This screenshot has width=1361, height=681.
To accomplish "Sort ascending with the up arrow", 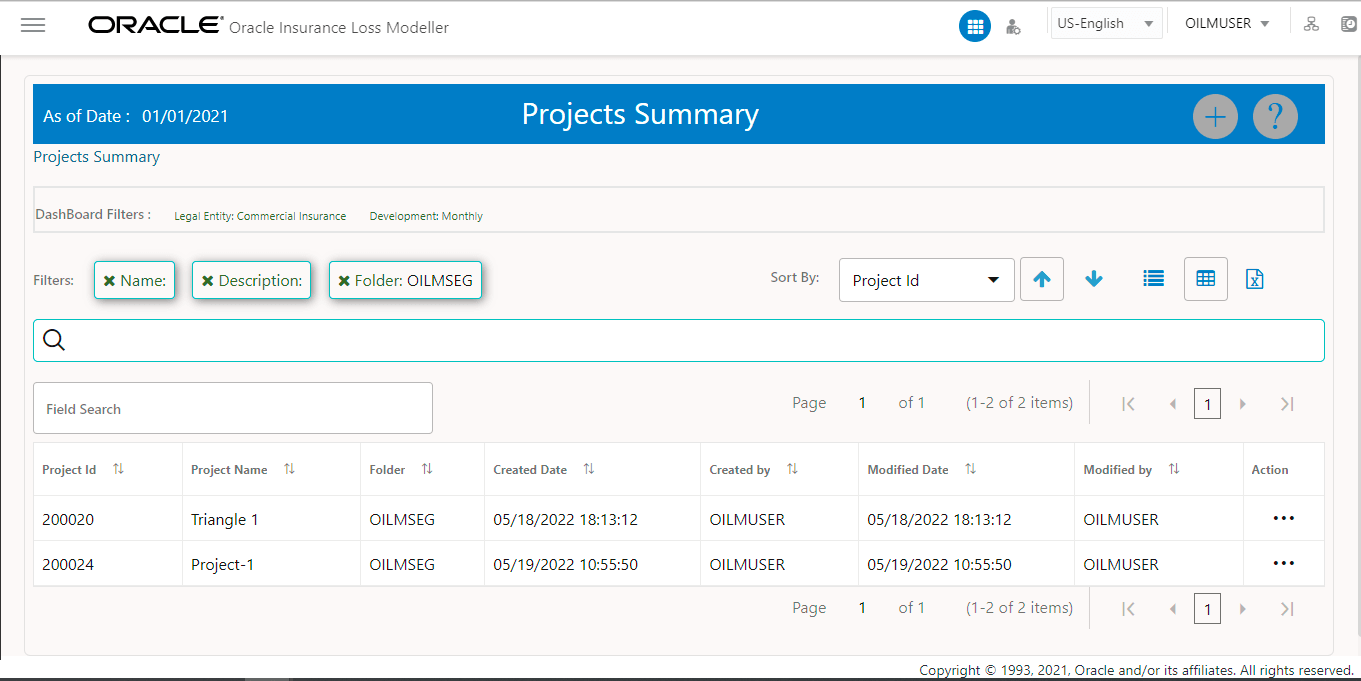I will (1042, 280).
